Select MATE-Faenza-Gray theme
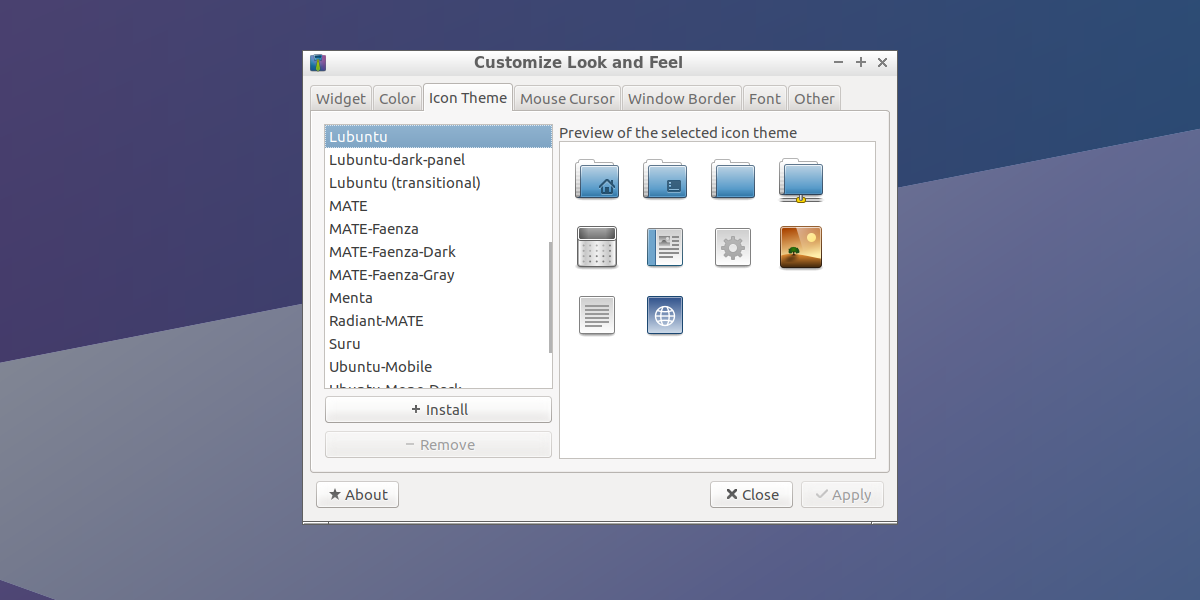 point(438,274)
